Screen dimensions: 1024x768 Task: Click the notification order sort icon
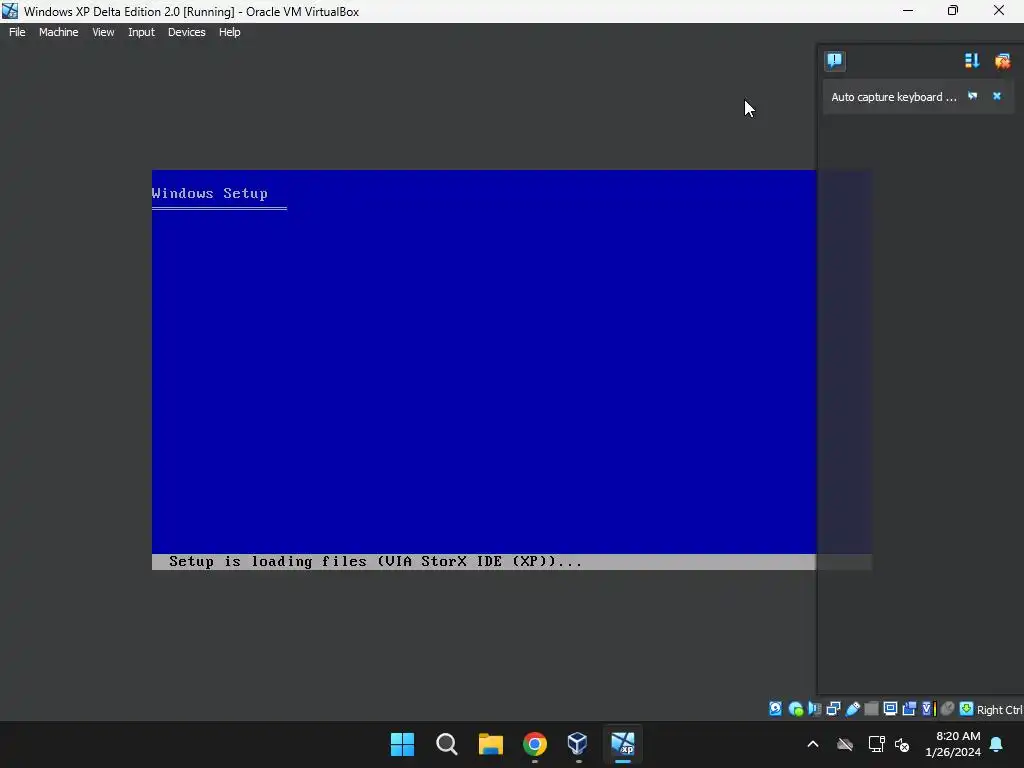pos(972,61)
